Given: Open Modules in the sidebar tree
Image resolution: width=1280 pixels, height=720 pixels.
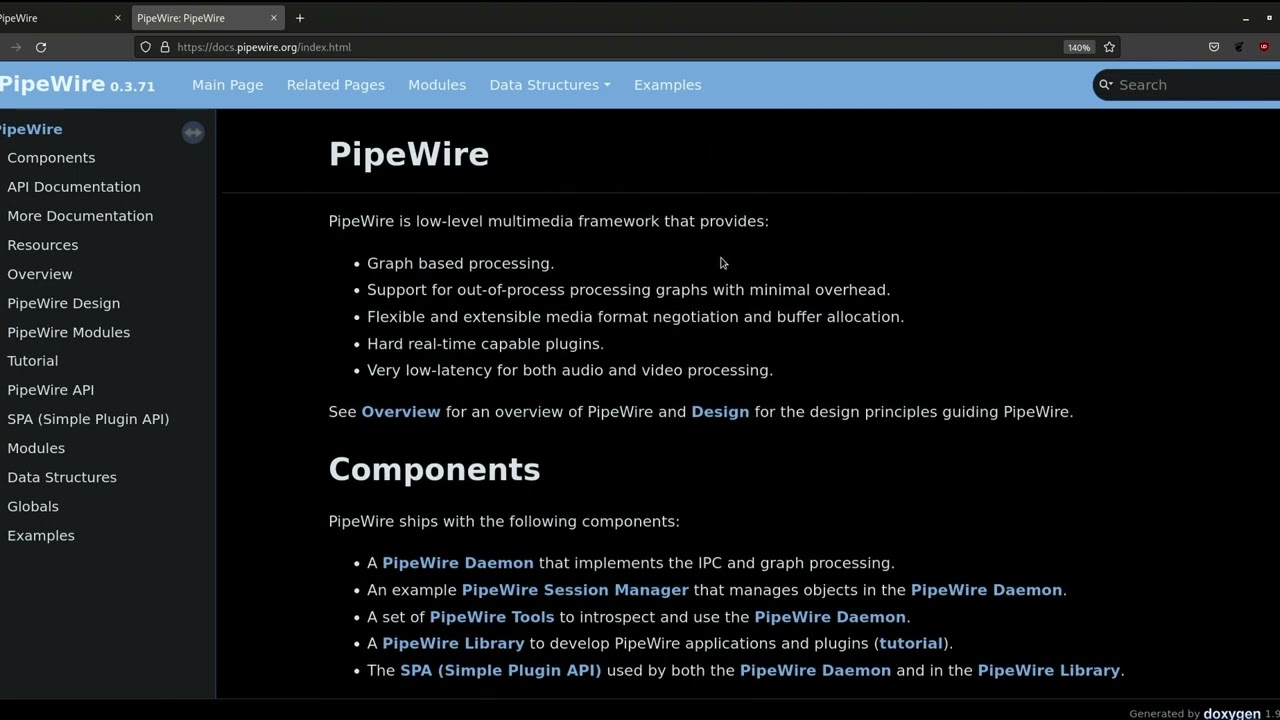Looking at the screenshot, I should point(36,448).
